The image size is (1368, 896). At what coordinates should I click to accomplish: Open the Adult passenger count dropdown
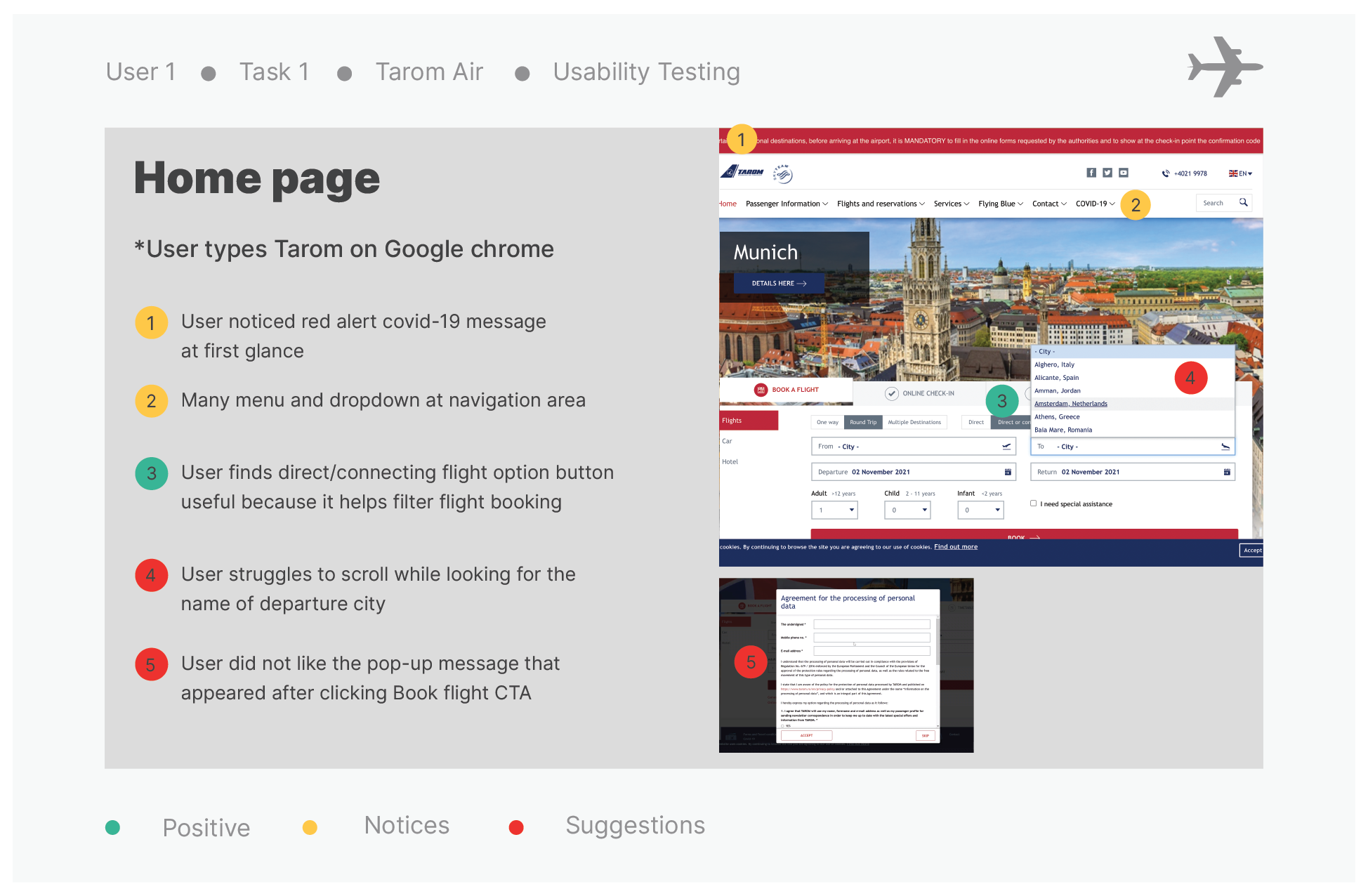[x=834, y=510]
